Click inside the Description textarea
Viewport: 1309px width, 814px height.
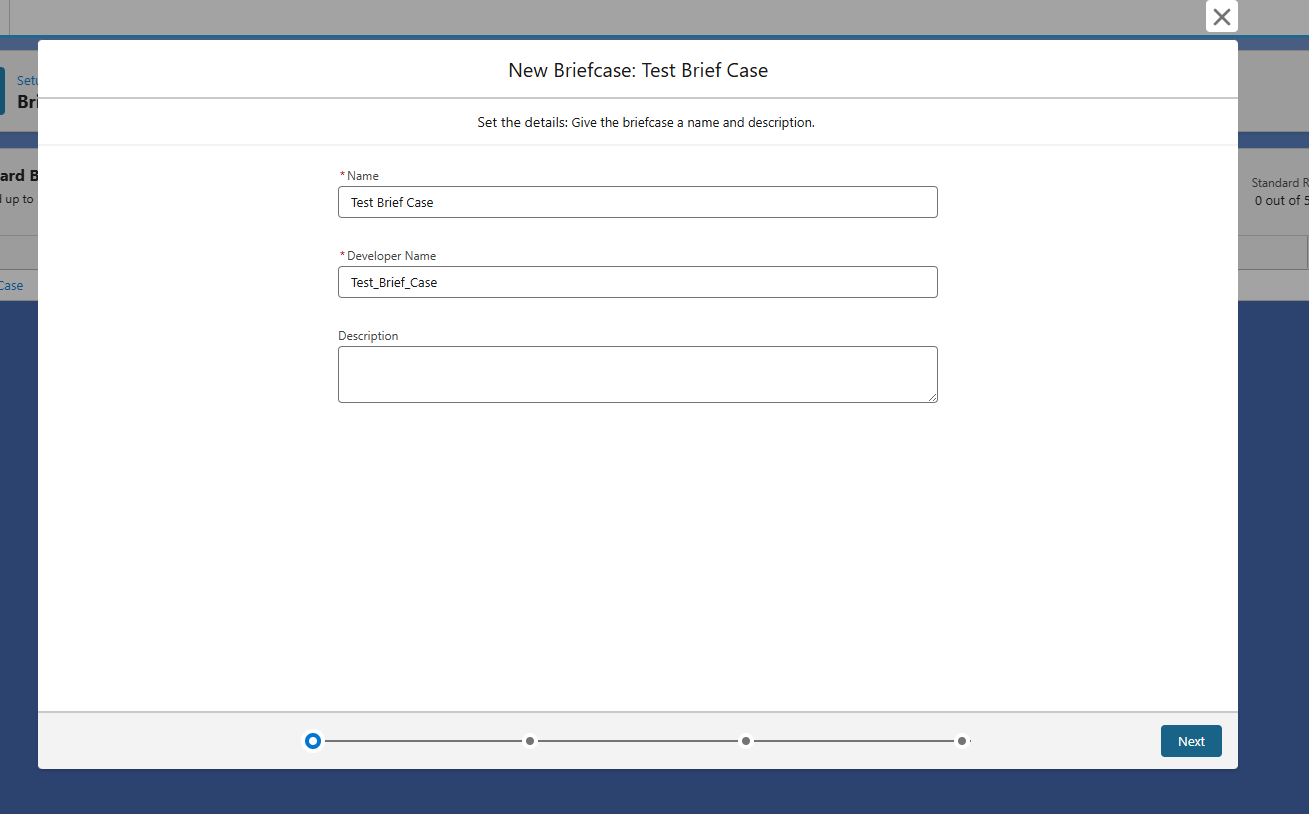[637, 374]
